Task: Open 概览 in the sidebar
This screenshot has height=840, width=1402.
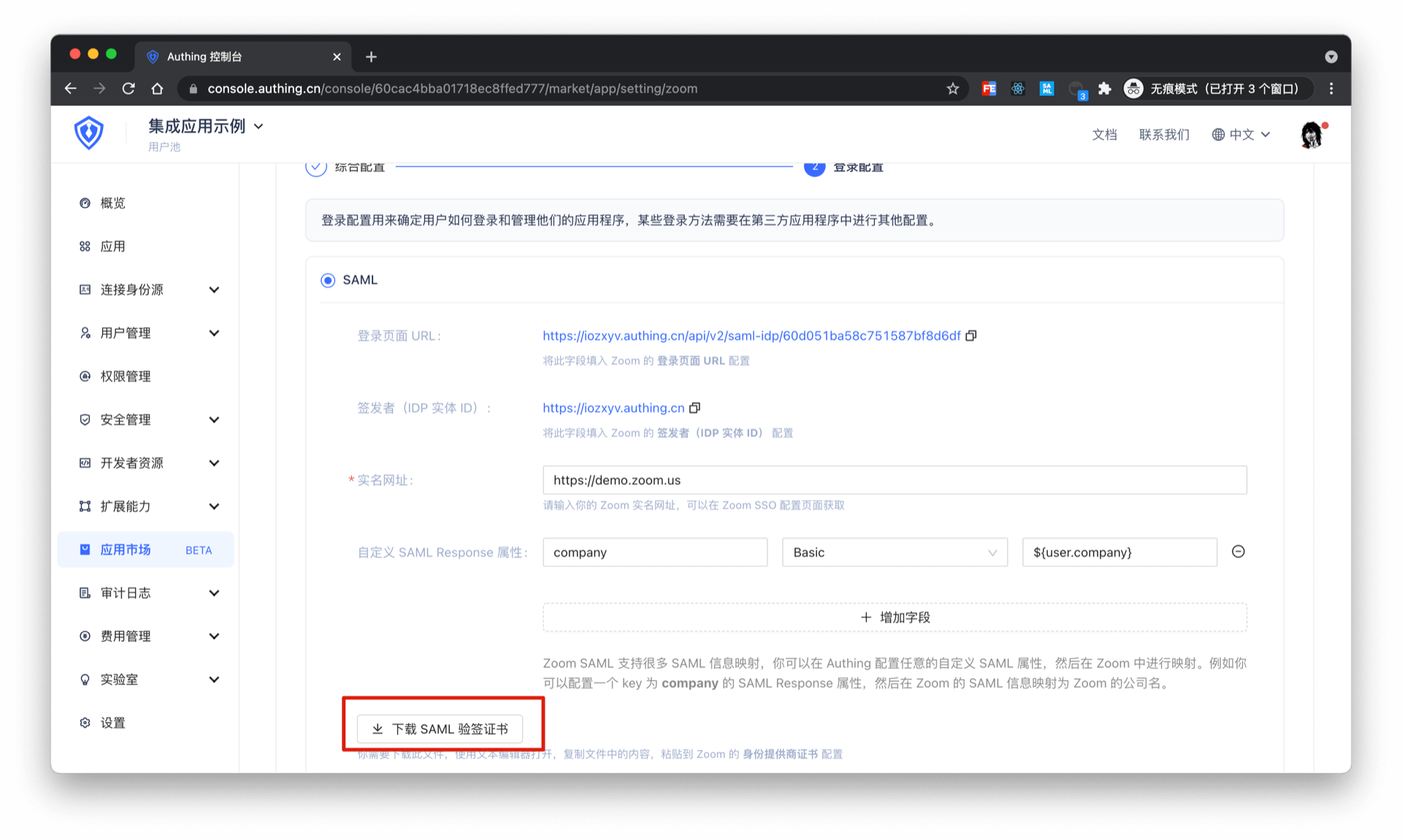Action: coord(112,203)
